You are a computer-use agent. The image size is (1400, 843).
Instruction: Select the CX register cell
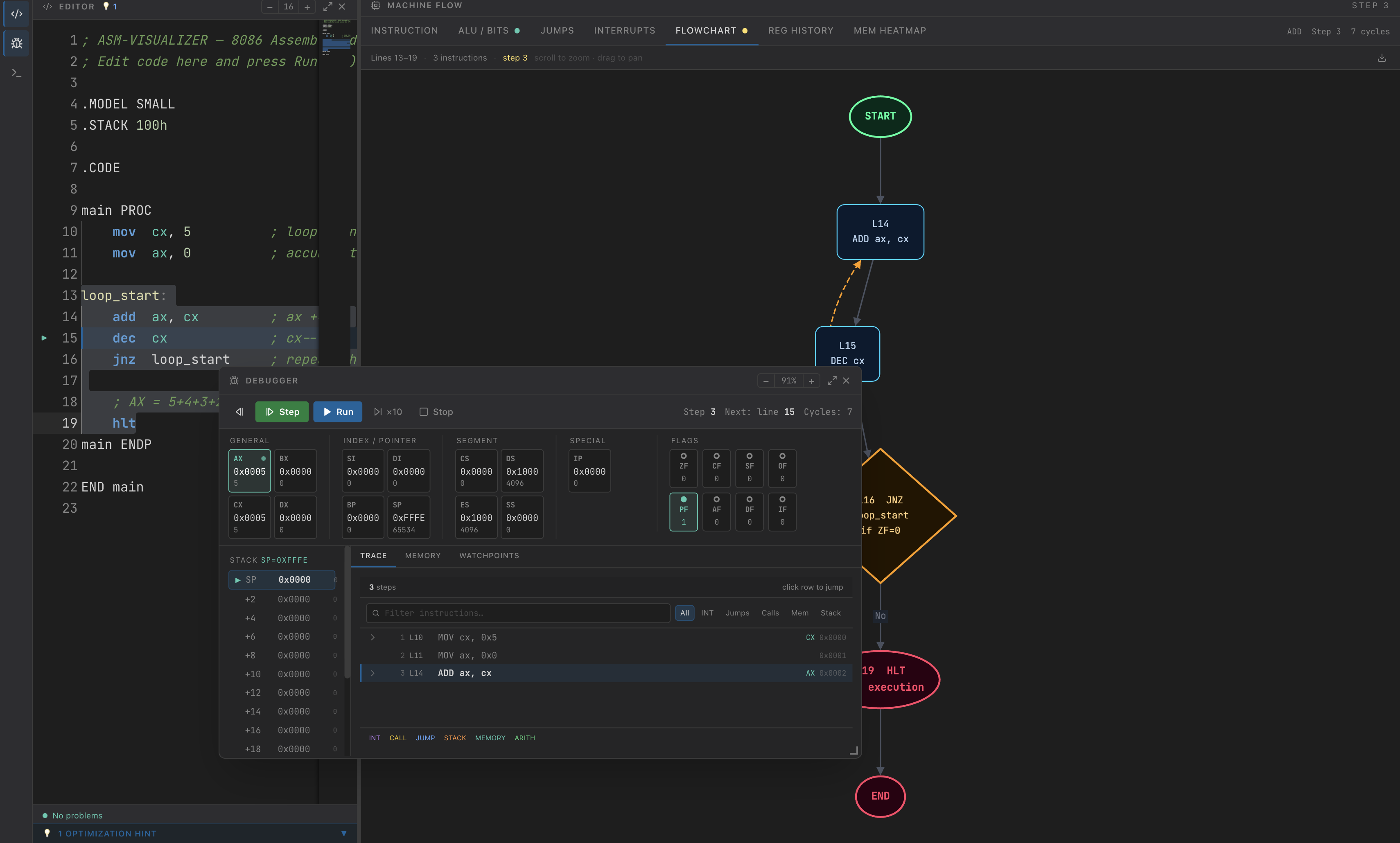[x=249, y=517]
